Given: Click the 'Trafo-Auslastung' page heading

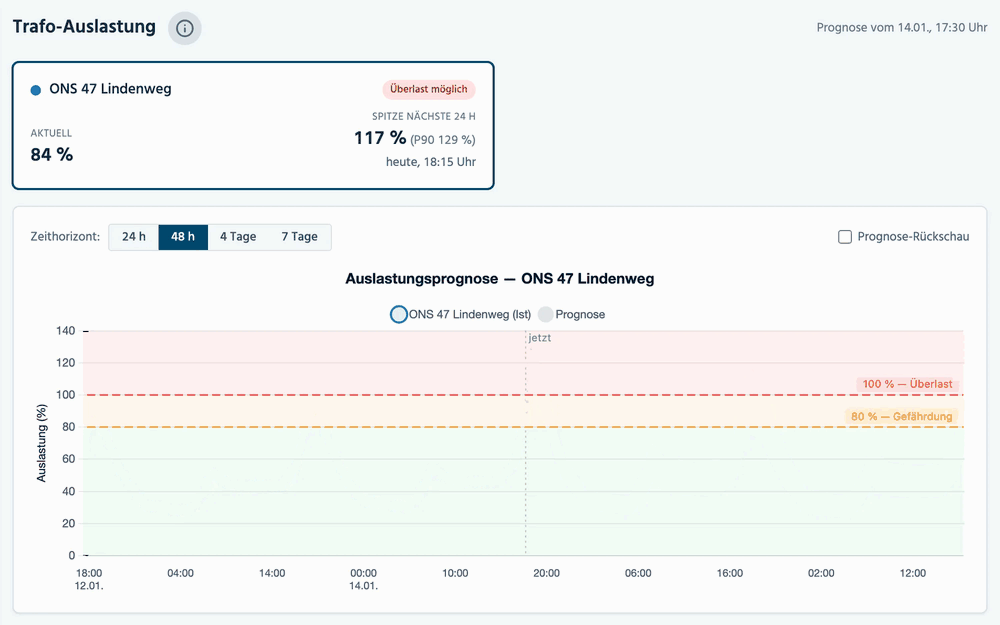Looking at the screenshot, I should tap(84, 27).
